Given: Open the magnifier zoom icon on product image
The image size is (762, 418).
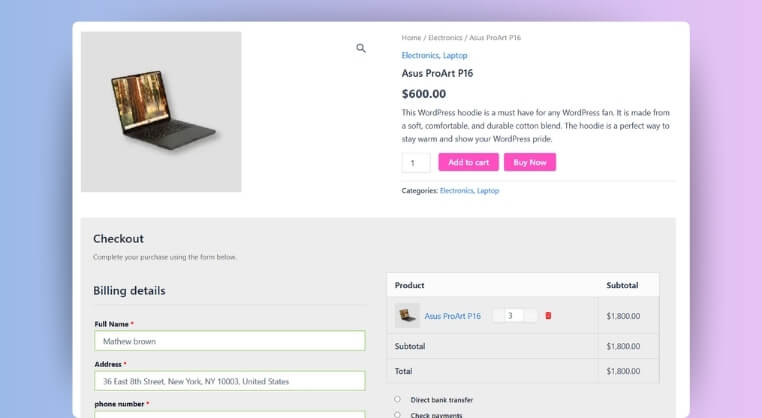Looking at the screenshot, I should pyautogui.click(x=361, y=48).
